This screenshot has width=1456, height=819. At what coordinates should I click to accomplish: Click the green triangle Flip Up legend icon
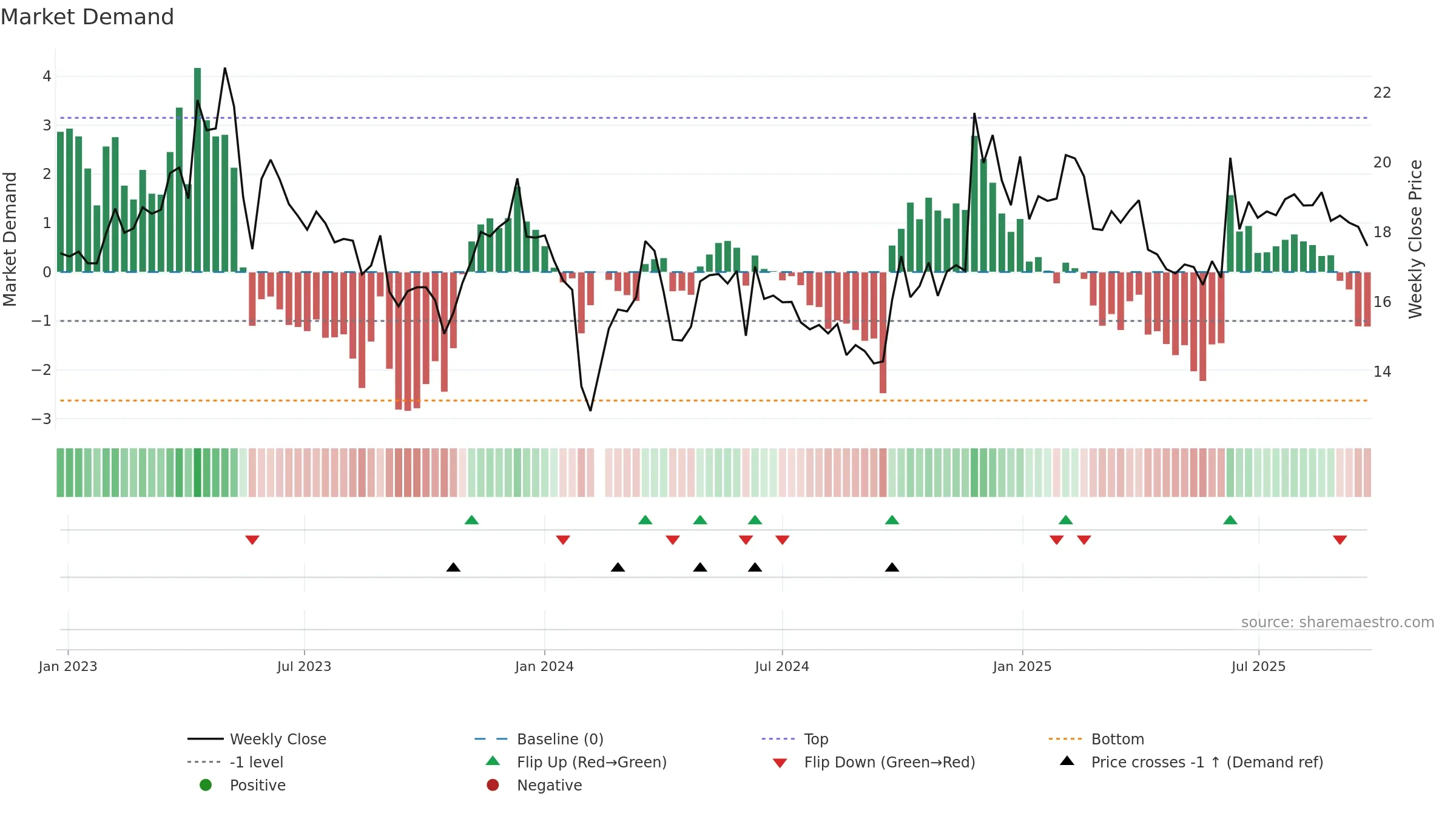493,761
